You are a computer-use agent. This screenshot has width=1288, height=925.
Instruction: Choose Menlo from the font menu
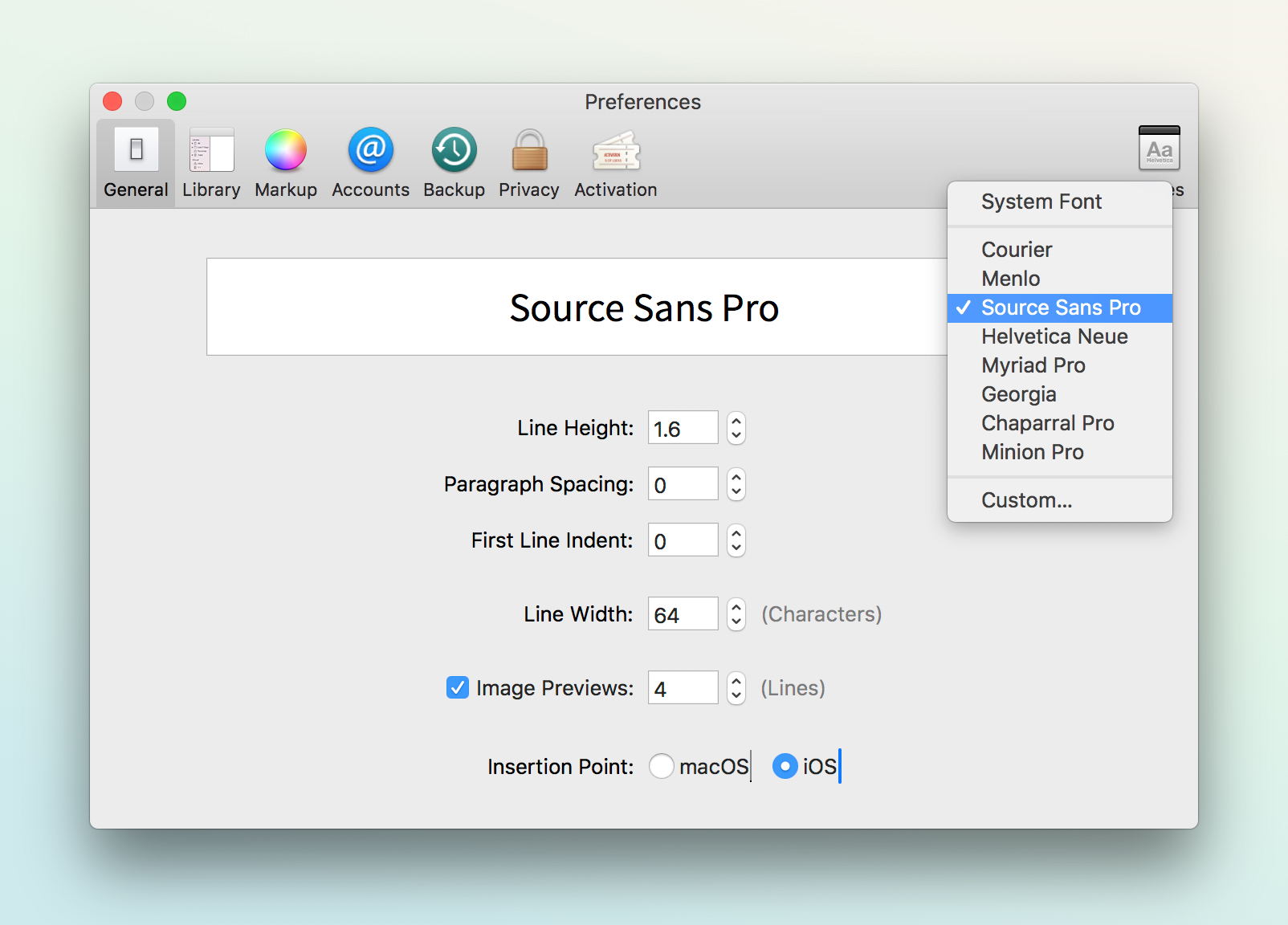tap(1060, 279)
